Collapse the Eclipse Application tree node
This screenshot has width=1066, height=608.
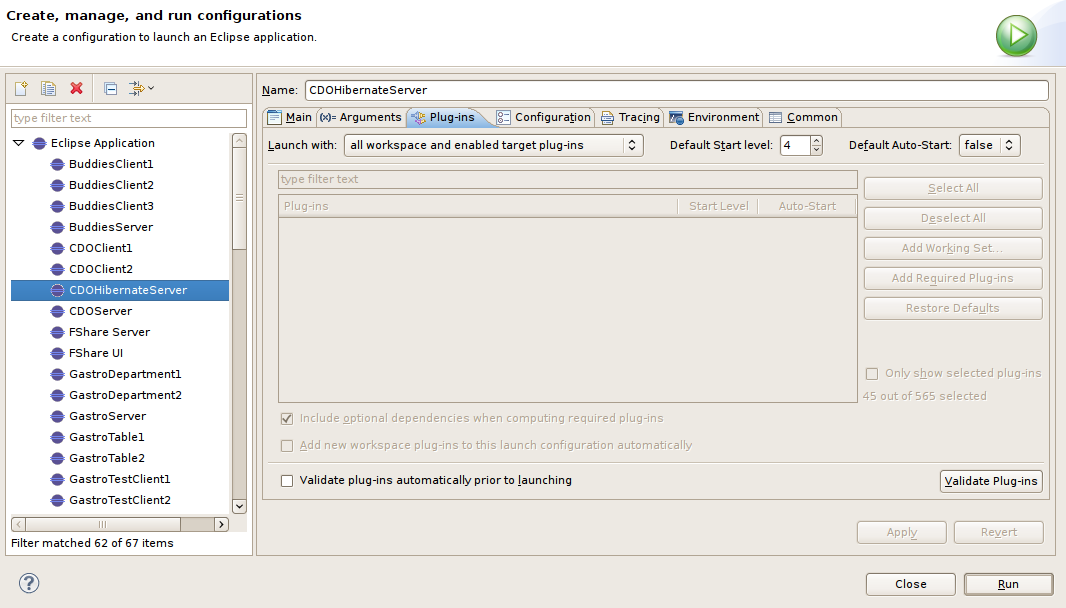(18, 142)
